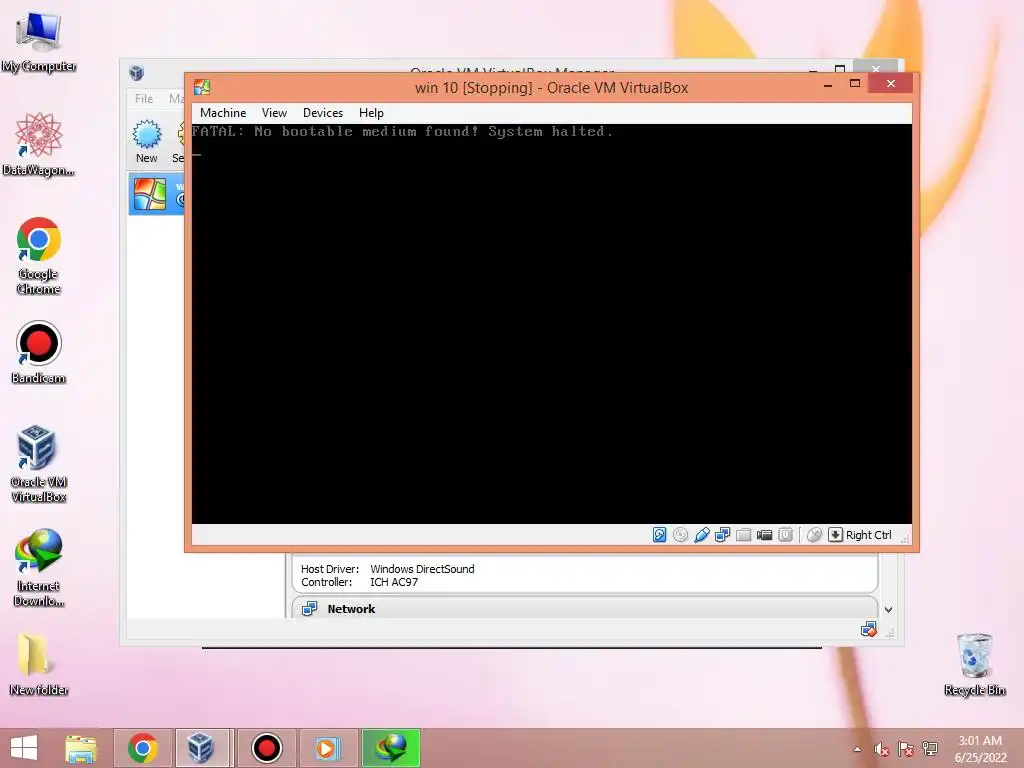Click the Network section title

351,609
